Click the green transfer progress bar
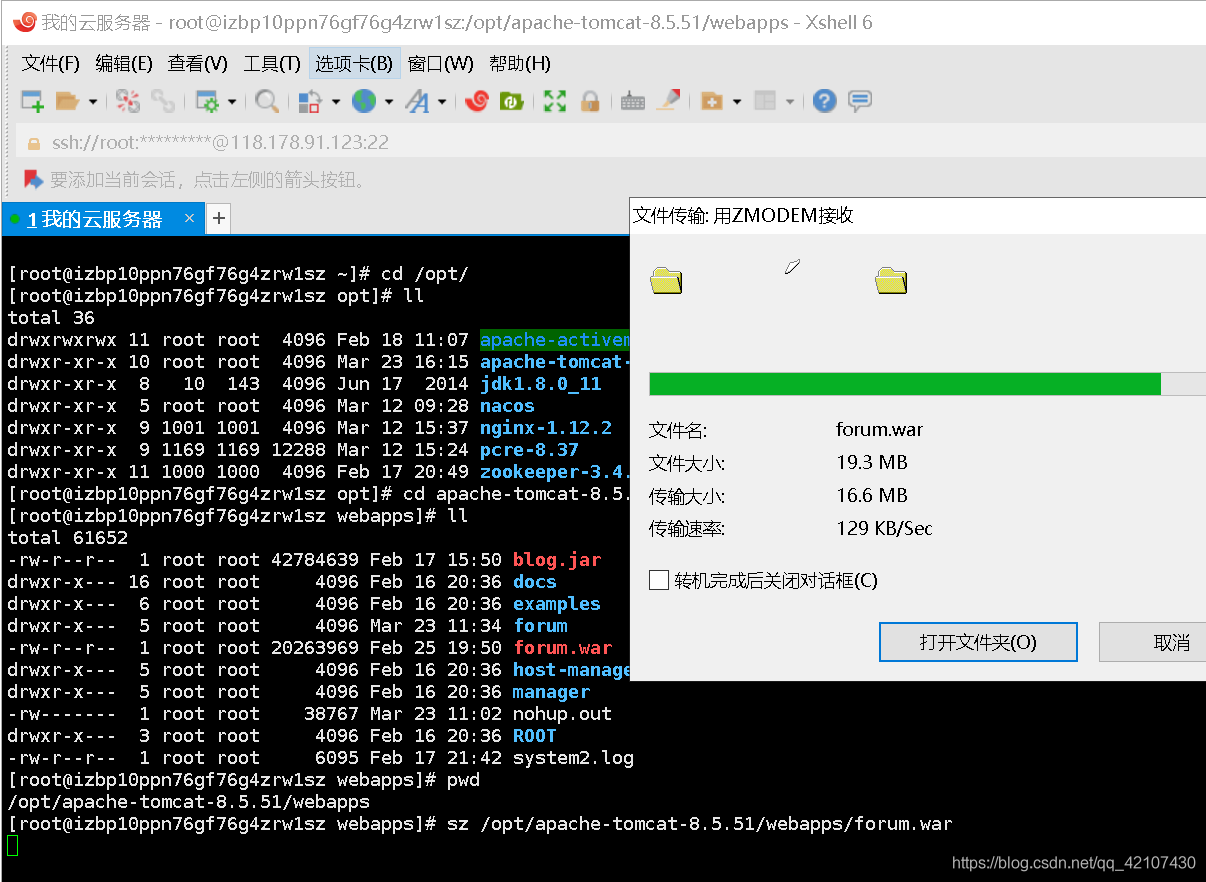This screenshot has height=882, width=1206. 927,384
